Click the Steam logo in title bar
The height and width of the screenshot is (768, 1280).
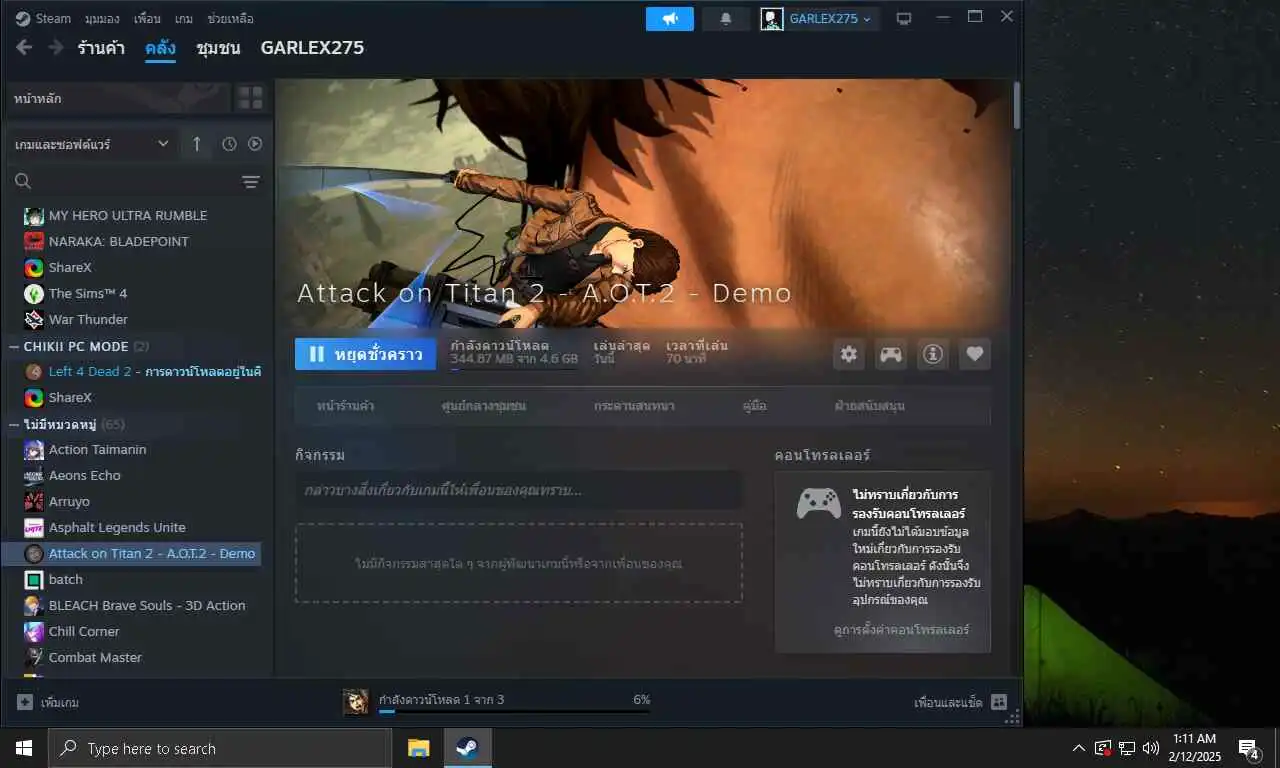coord(23,18)
